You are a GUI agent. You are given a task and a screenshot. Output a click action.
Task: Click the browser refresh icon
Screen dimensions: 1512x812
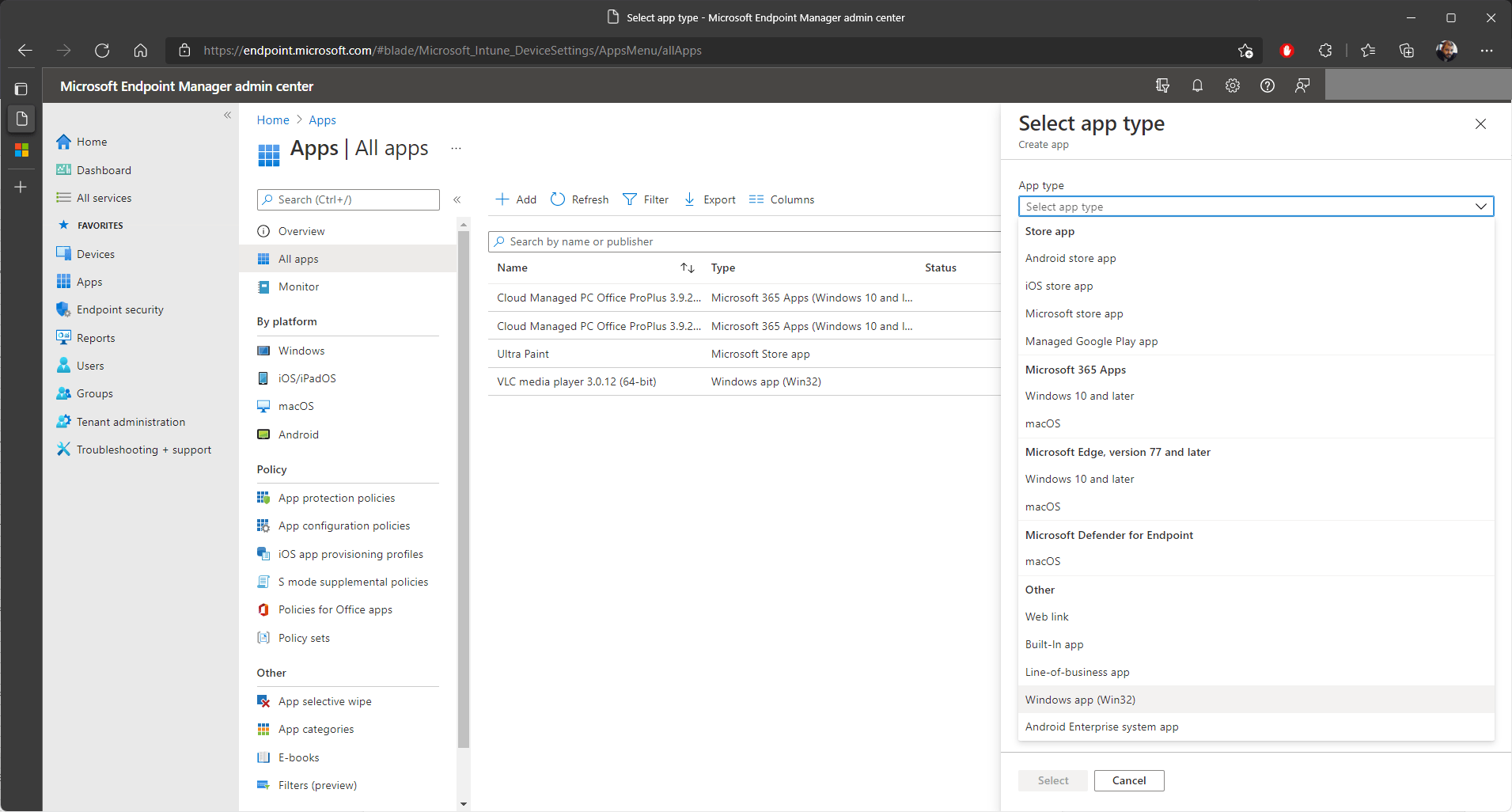coord(102,51)
